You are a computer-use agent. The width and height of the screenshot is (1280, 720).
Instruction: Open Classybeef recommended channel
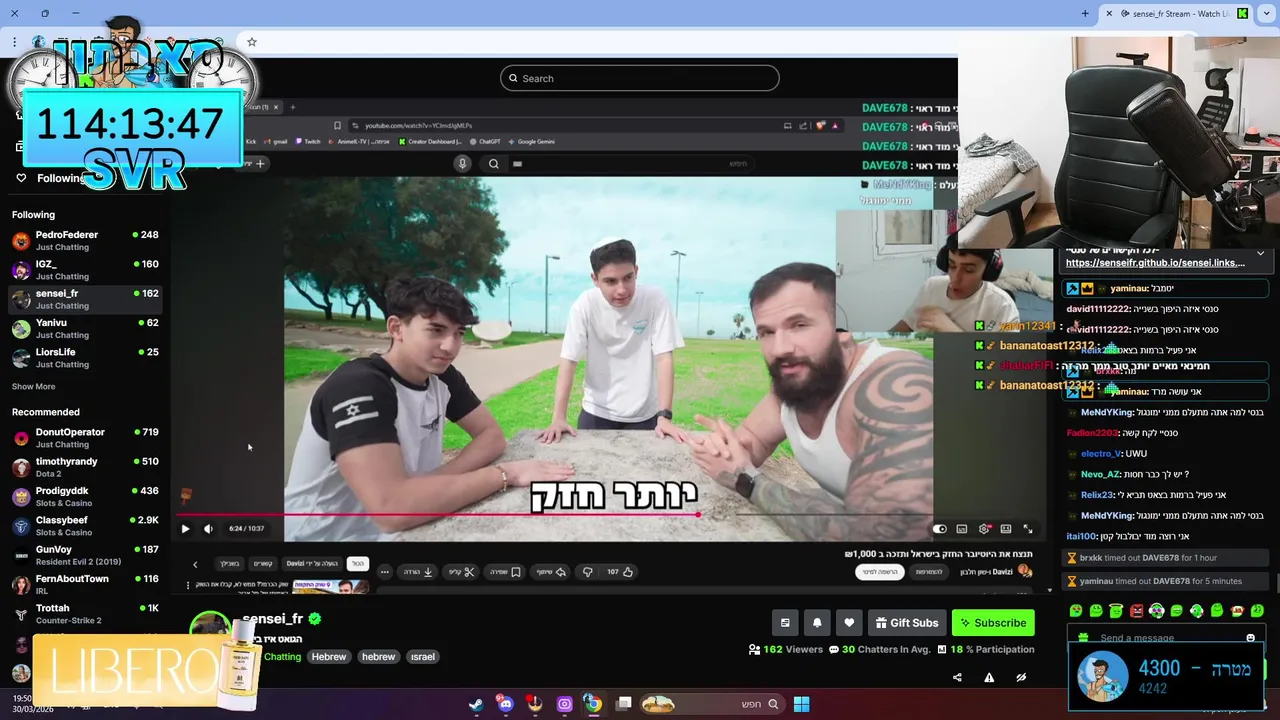[85, 526]
